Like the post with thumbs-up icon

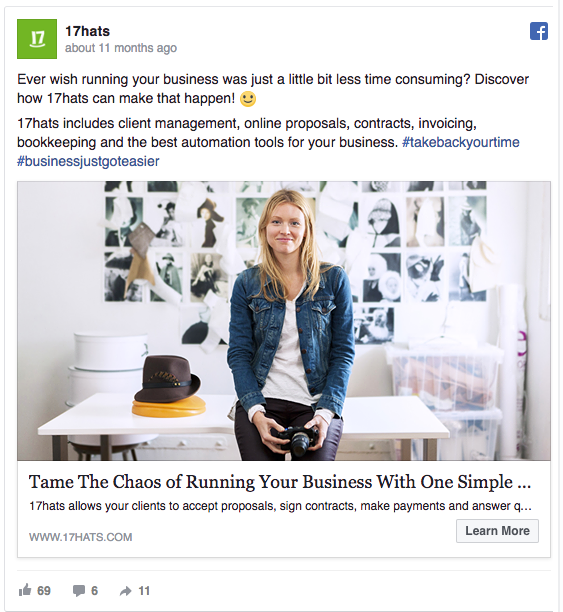click(25, 590)
